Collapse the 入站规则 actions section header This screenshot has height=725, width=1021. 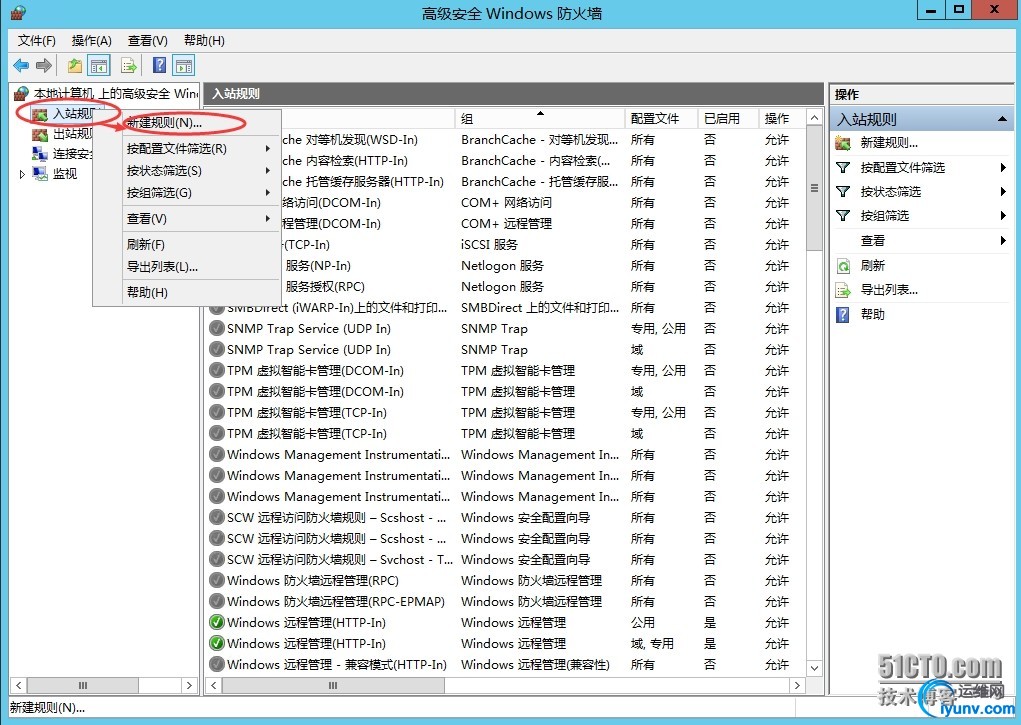(x=1002, y=119)
